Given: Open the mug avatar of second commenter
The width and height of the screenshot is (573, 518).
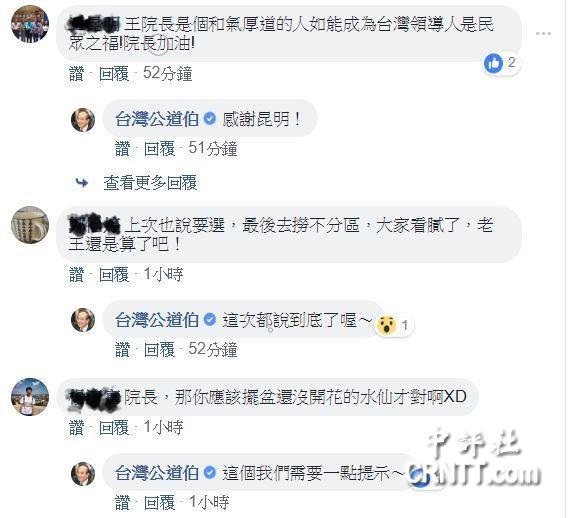Looking at the screenshot, I should (30, 225).
